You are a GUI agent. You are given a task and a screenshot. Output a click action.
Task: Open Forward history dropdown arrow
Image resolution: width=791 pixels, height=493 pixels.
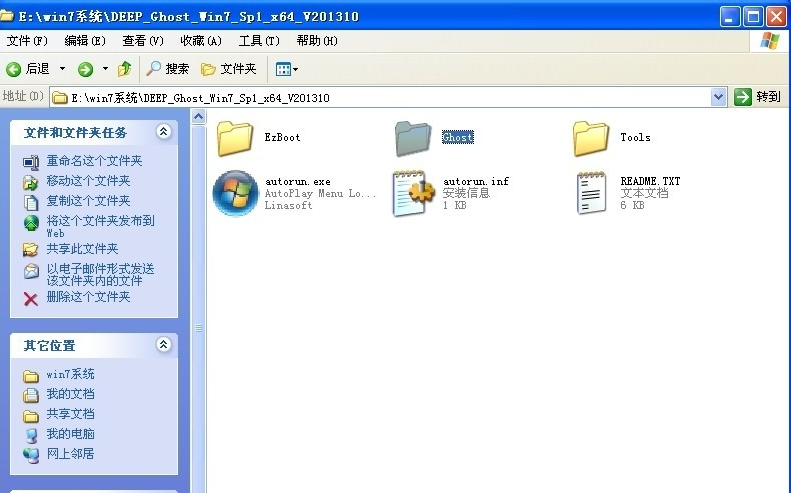pos(105,69)
